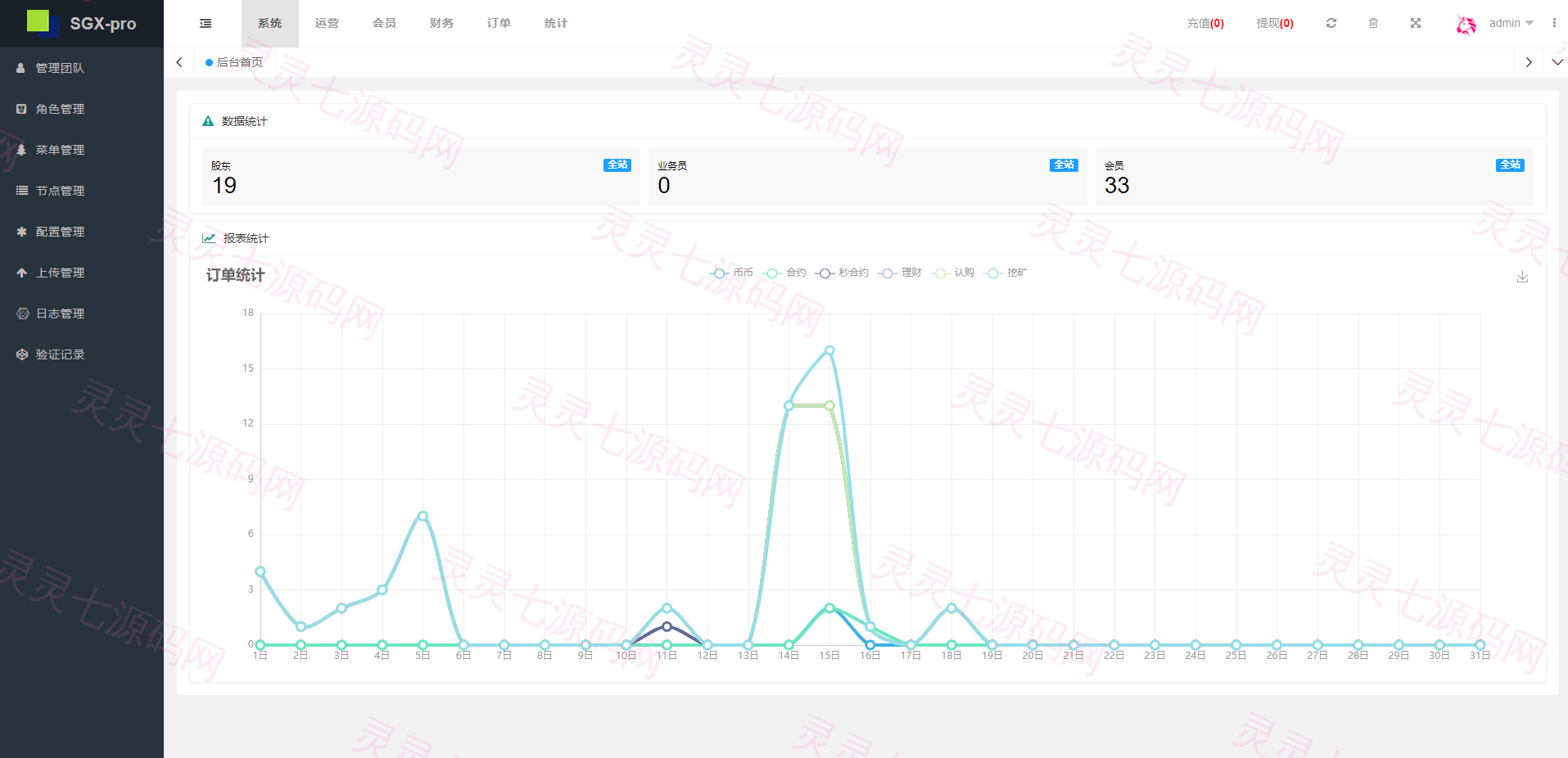
Task: Open the 提现(0) link
Action: click(1275, 23)
